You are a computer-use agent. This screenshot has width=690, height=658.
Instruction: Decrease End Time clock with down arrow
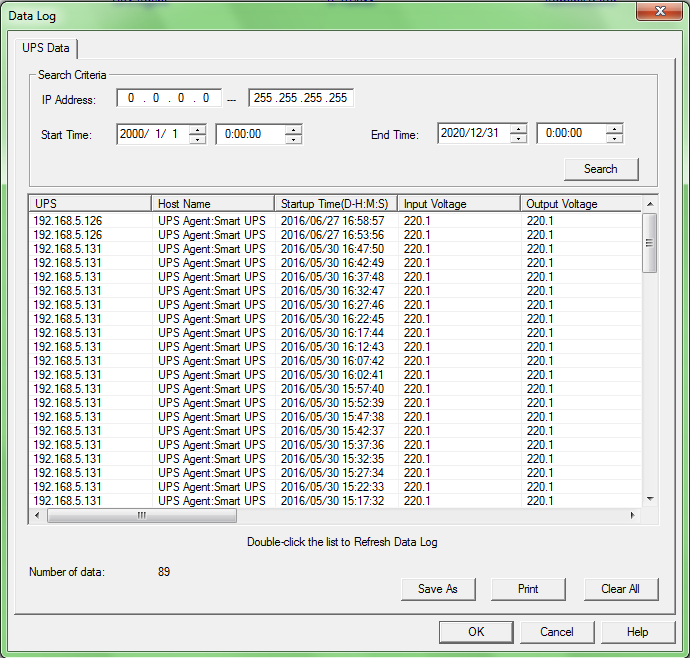[x=614, y=139]
